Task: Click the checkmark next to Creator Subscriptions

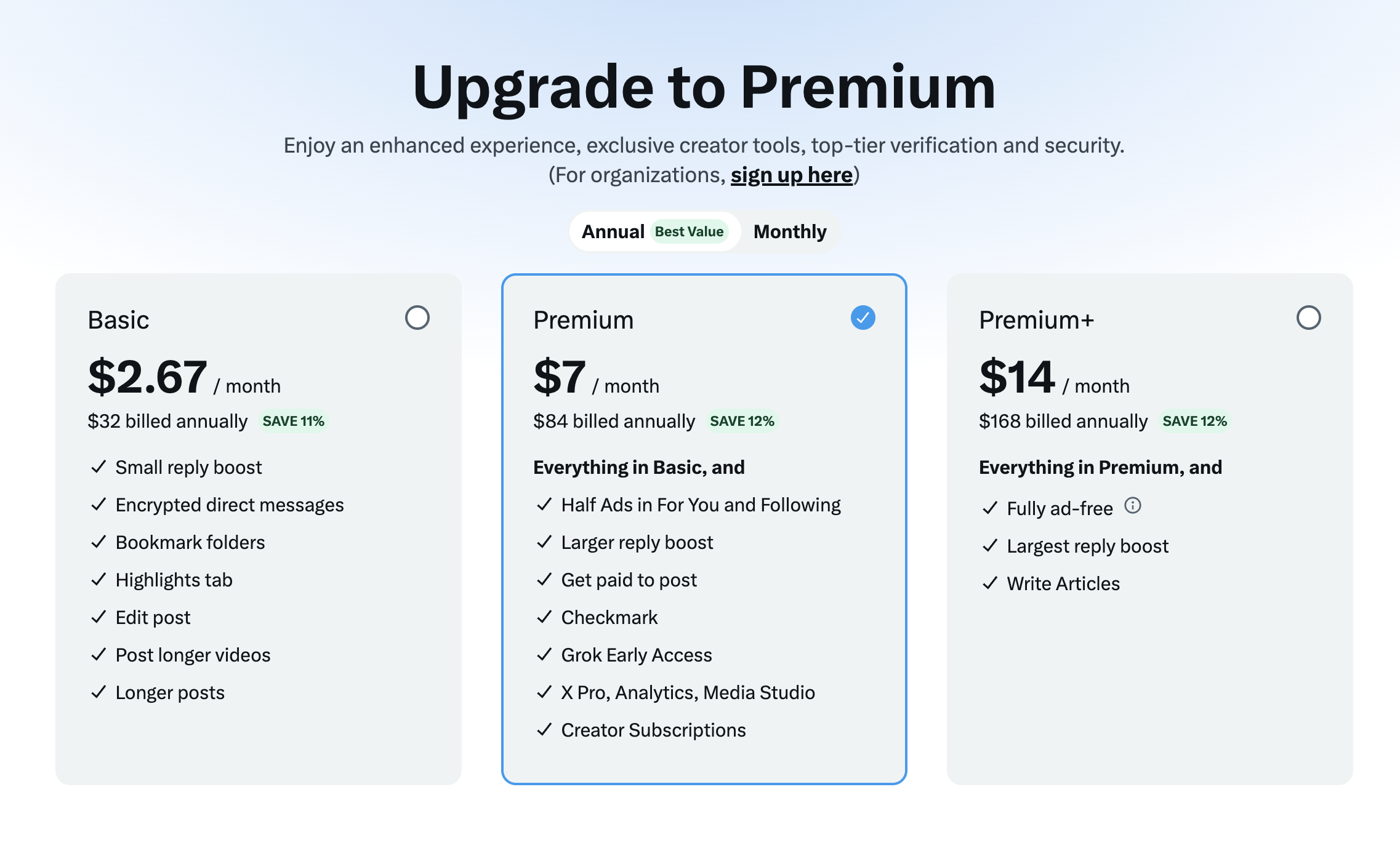Action: click(544, 730)
